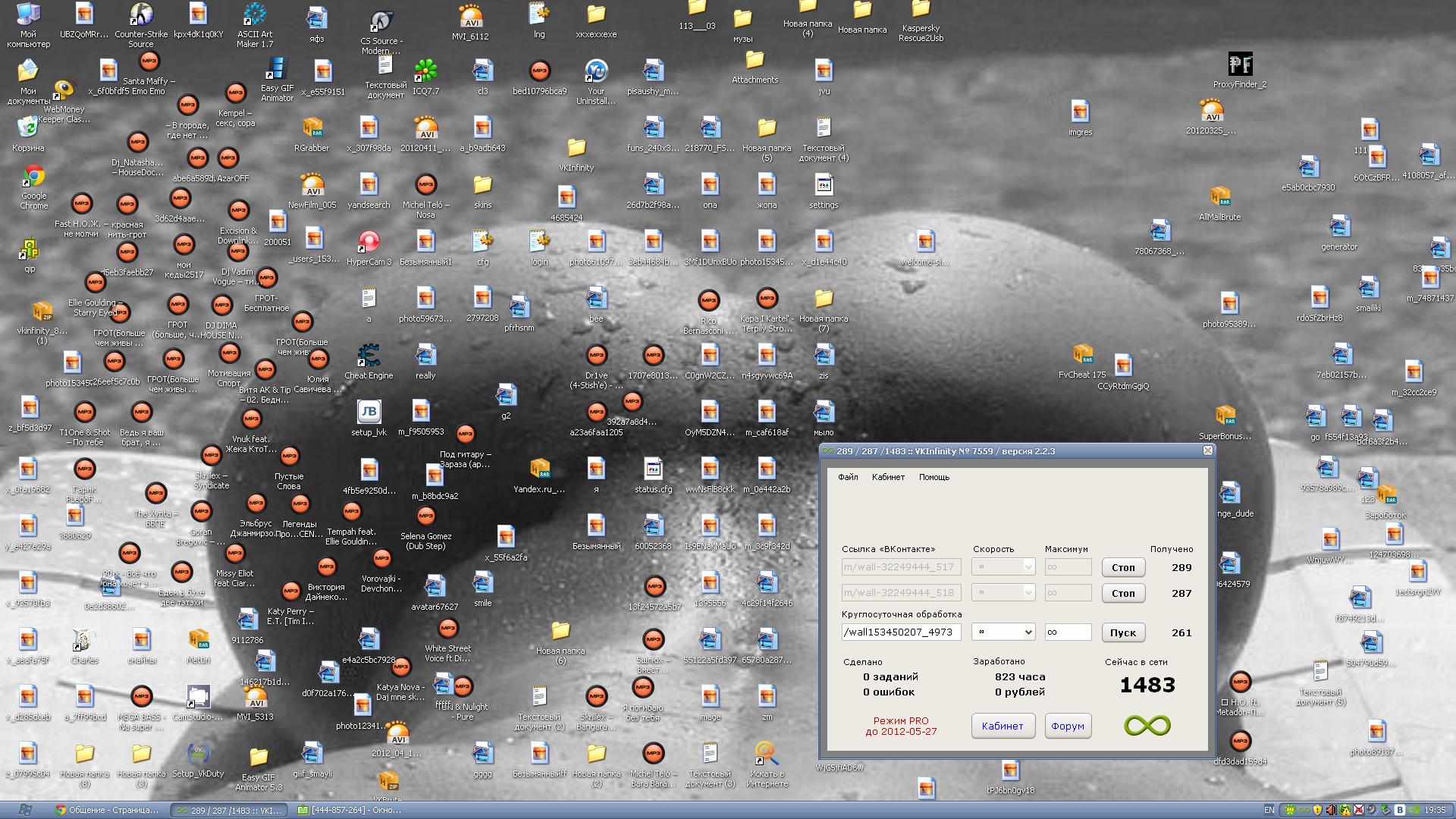Screen dimensions: 1456x819
Task: Select the SuperBonus archive icon
Action: click(1225, 422)
